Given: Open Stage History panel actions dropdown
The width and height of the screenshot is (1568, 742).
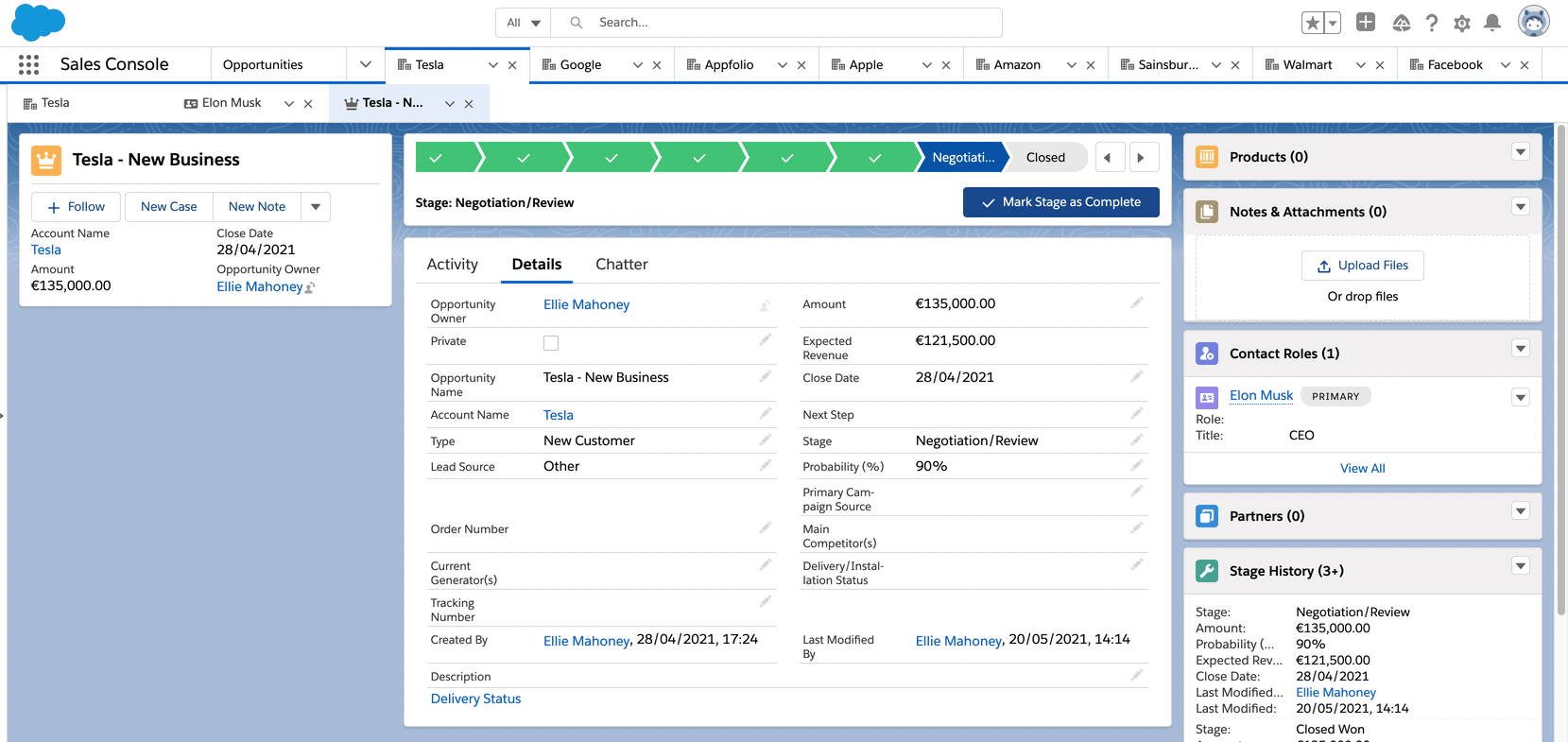Looking at the screenshot, I should point(1521,565).
